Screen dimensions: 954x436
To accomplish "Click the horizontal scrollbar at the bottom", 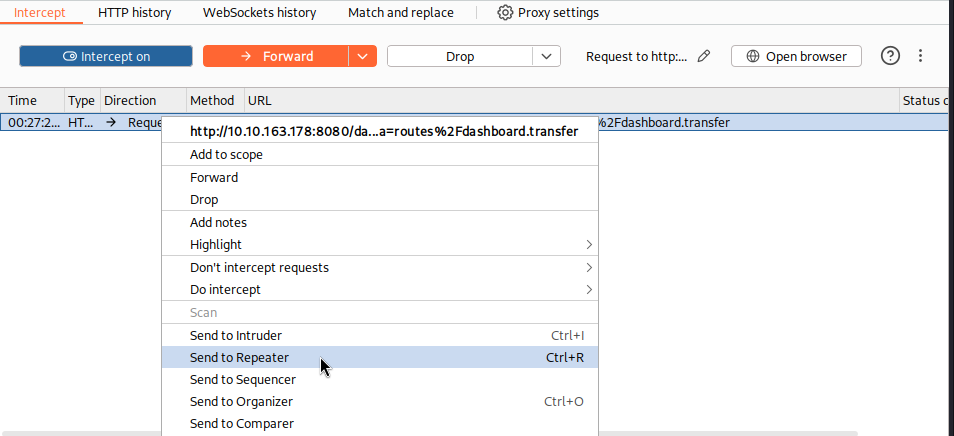I will tap(429, 434).
